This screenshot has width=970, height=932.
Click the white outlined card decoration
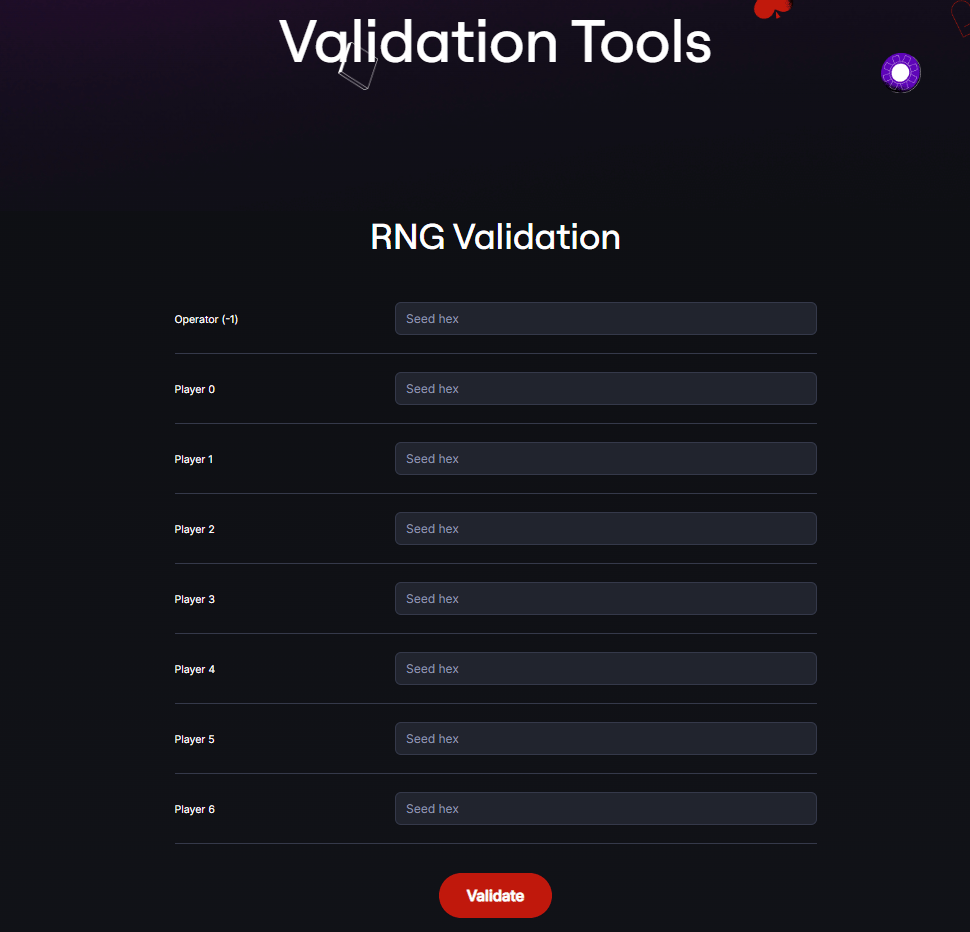[x=358, y=68]
